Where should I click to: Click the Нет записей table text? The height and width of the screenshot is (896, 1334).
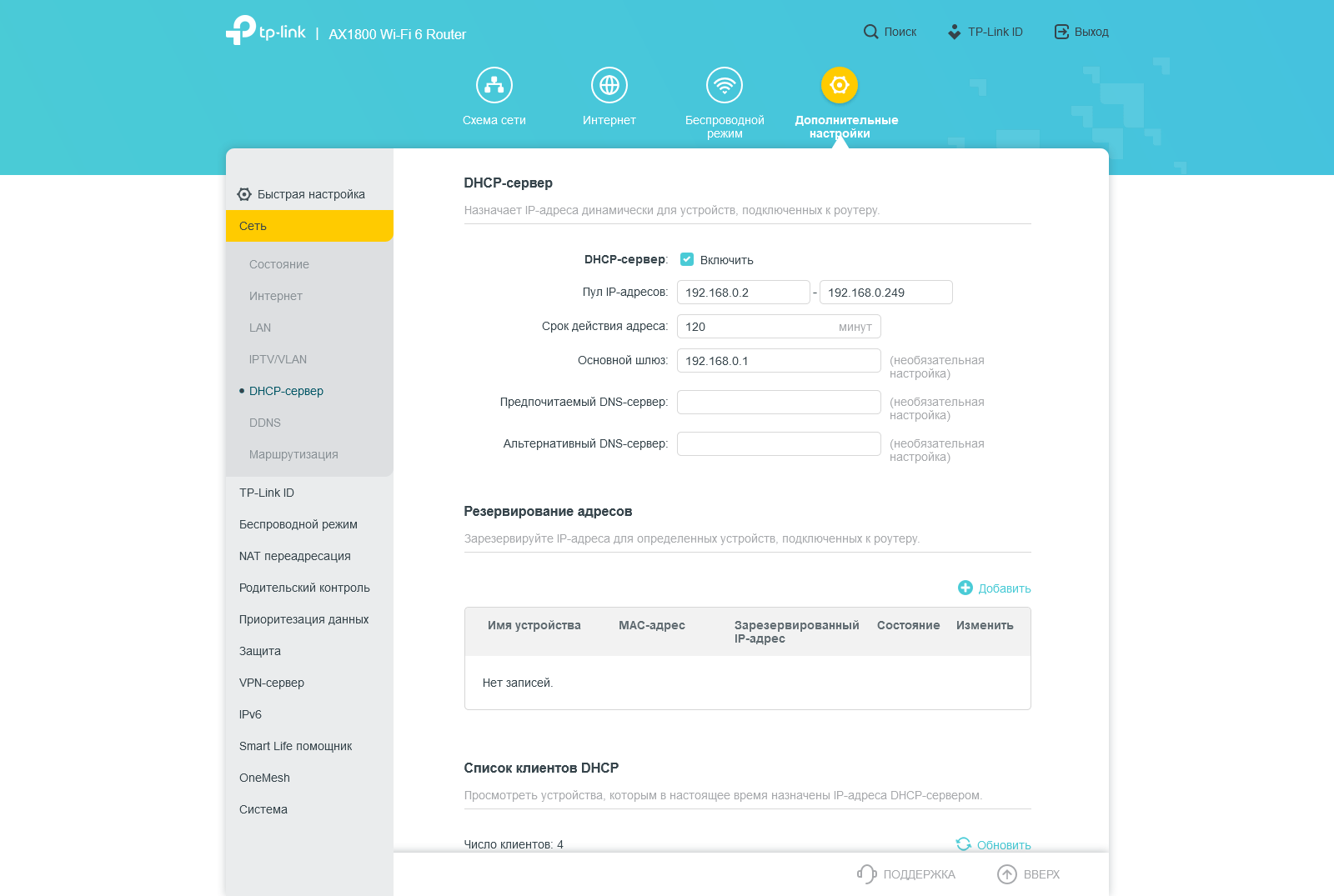[518, 683]
